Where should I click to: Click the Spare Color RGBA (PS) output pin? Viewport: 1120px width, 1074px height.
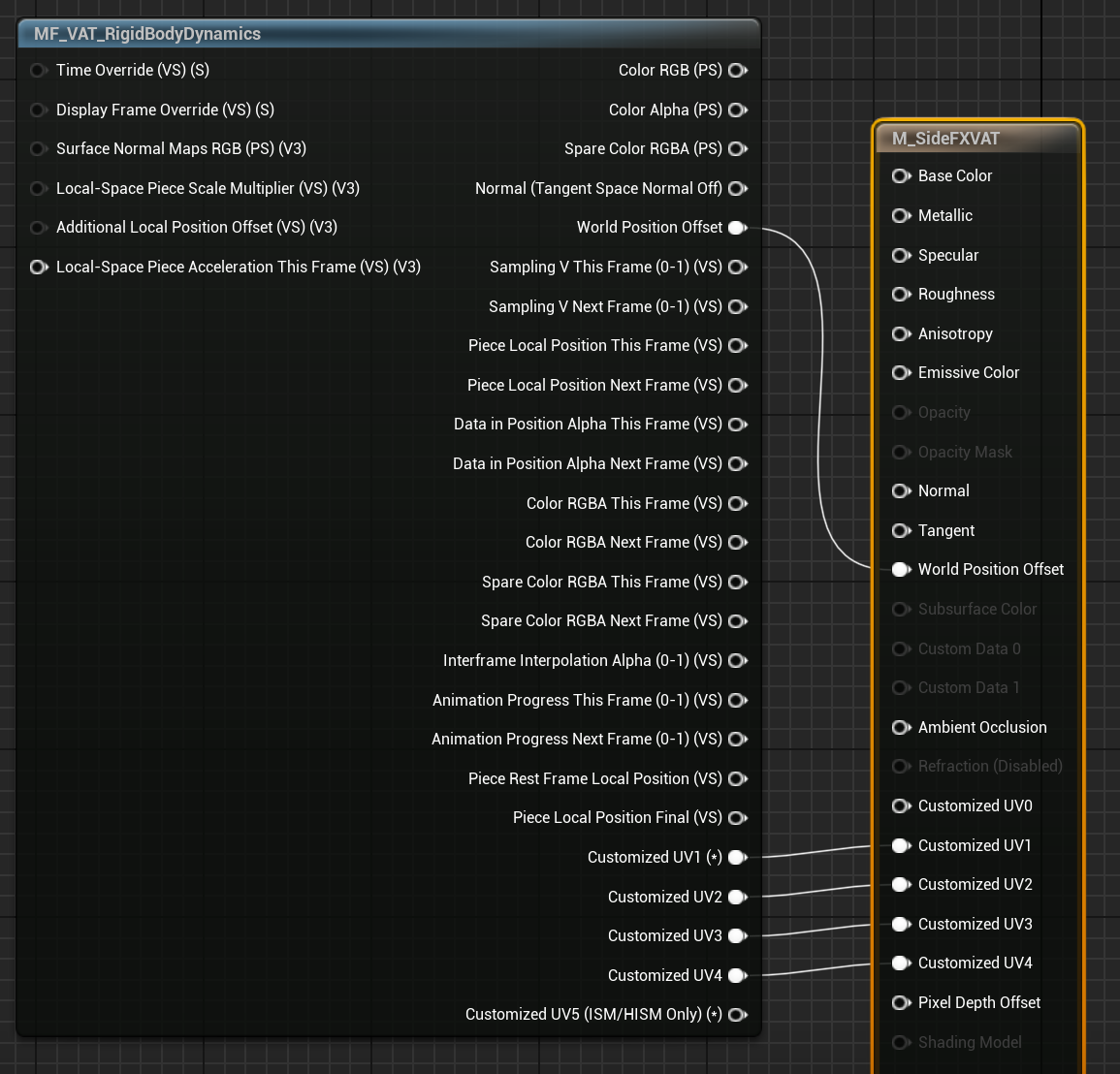[738, 148]
